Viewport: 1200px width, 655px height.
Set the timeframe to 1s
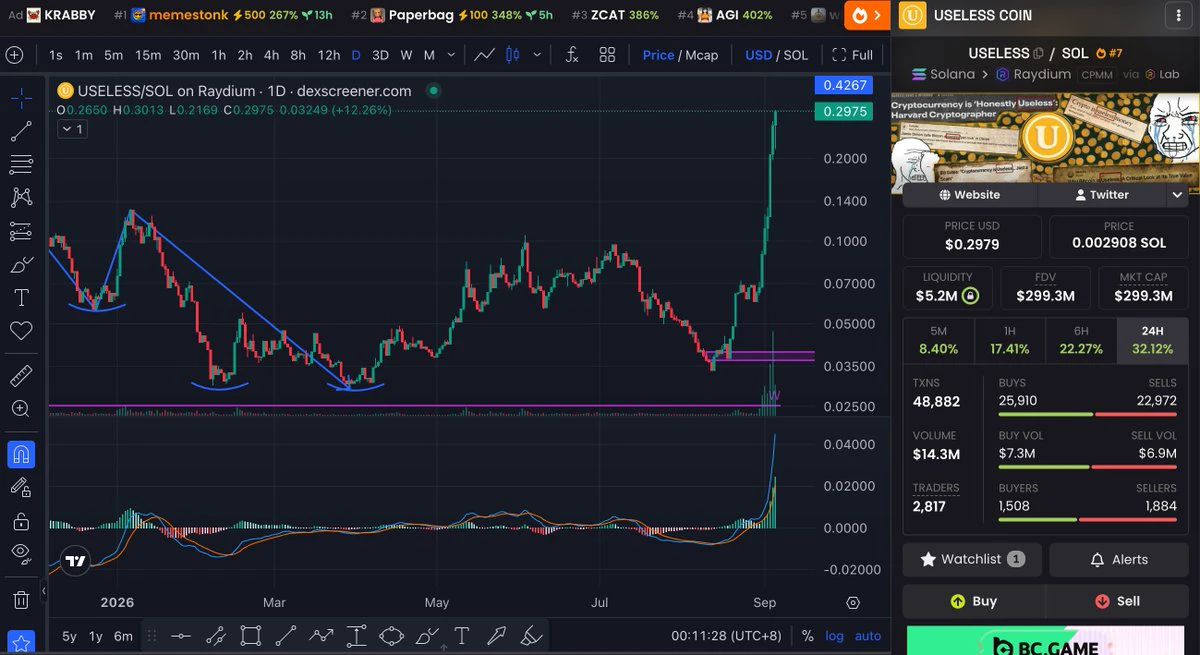(x=56, y=55)
